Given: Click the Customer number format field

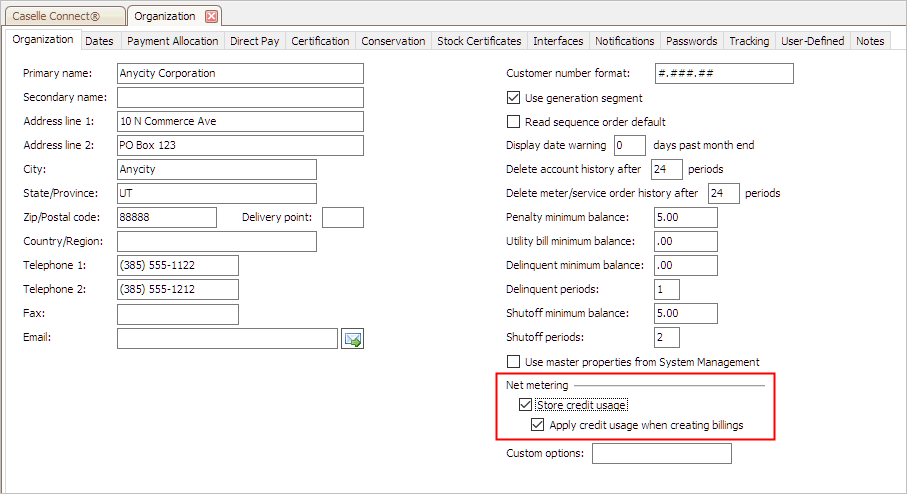Looking at the screenshot, I should coord(723,73).
